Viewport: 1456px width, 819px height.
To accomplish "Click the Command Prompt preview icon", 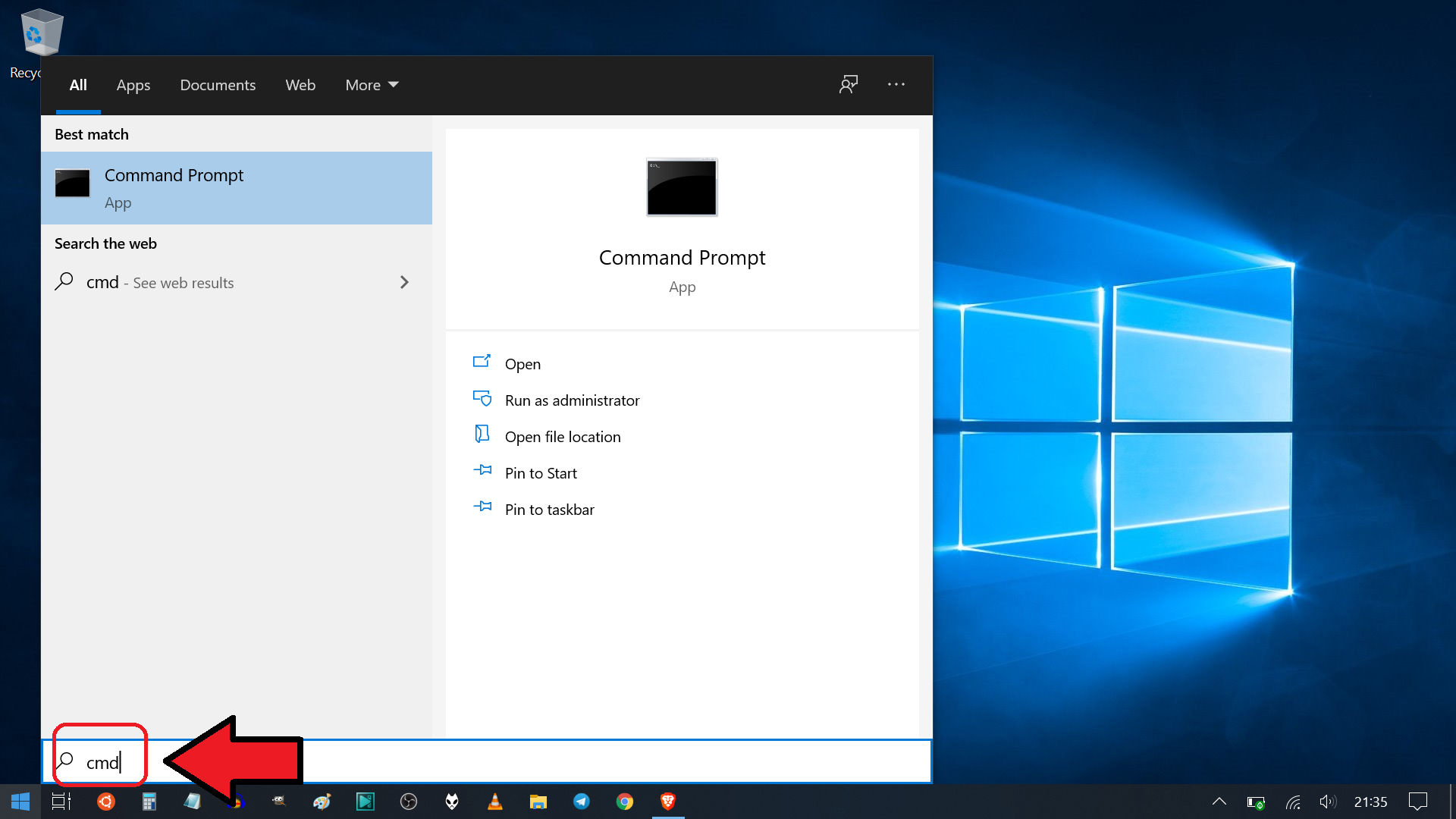I will coord(682,187).
